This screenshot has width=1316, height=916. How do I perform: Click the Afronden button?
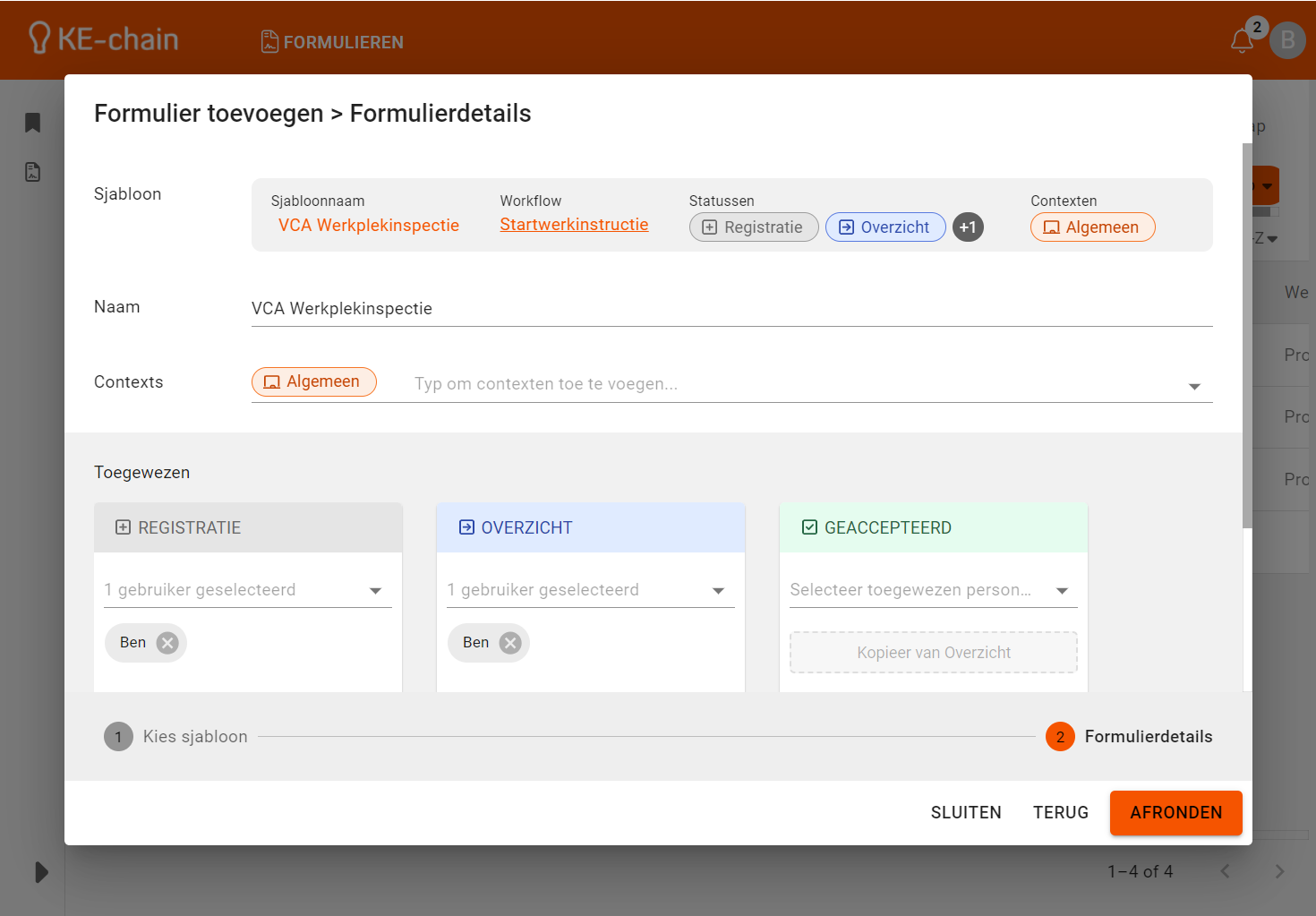(x=1175, y=813)
